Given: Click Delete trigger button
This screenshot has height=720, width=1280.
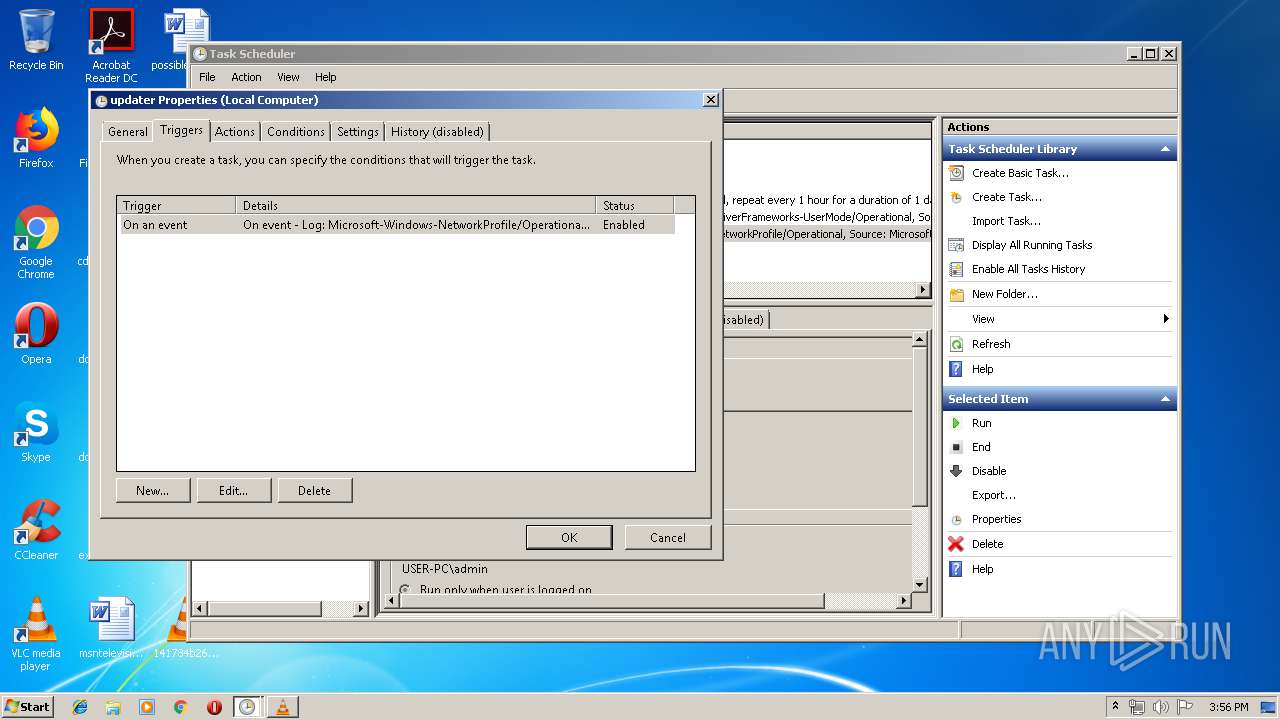Looking at the screenshot, I should tap(314, 491).
